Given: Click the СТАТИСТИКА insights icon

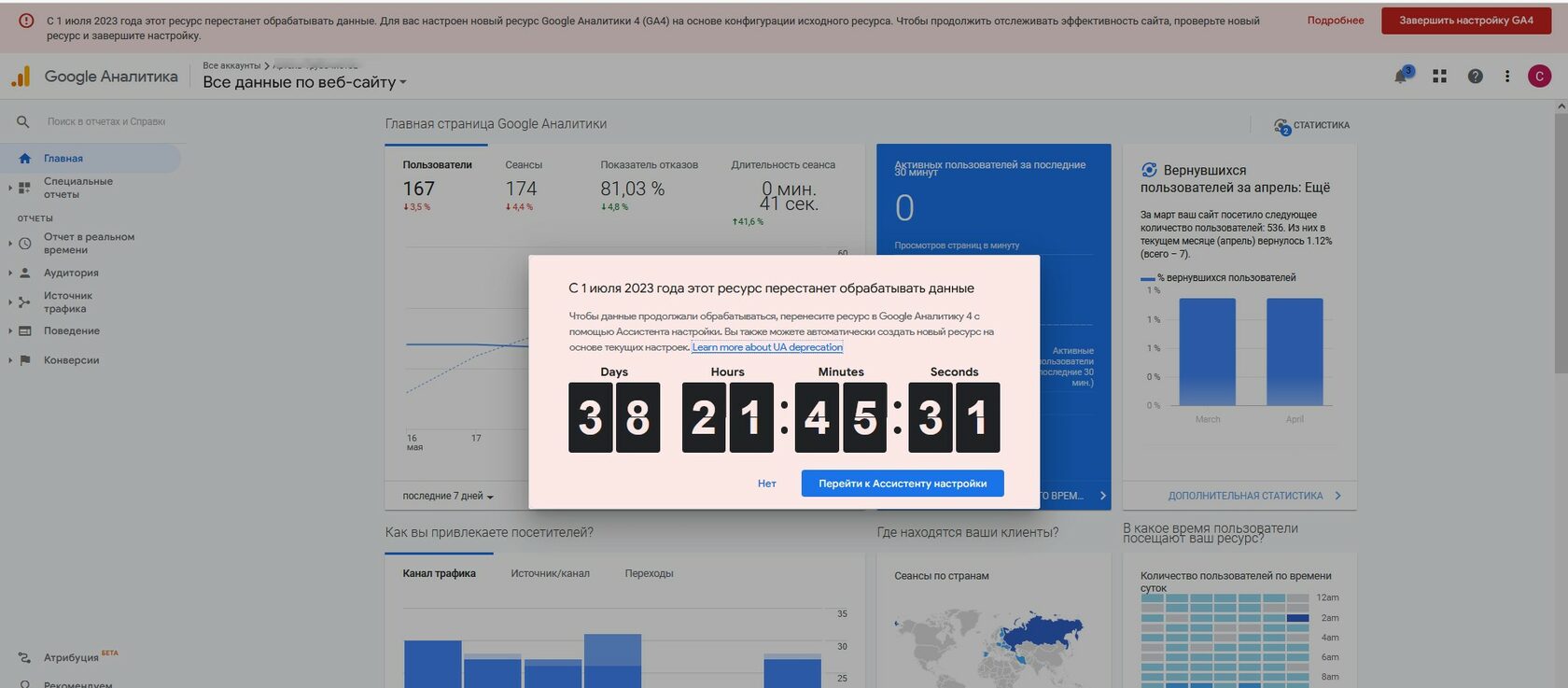Looking at the screenshot, I should (x=1281, y=125).
